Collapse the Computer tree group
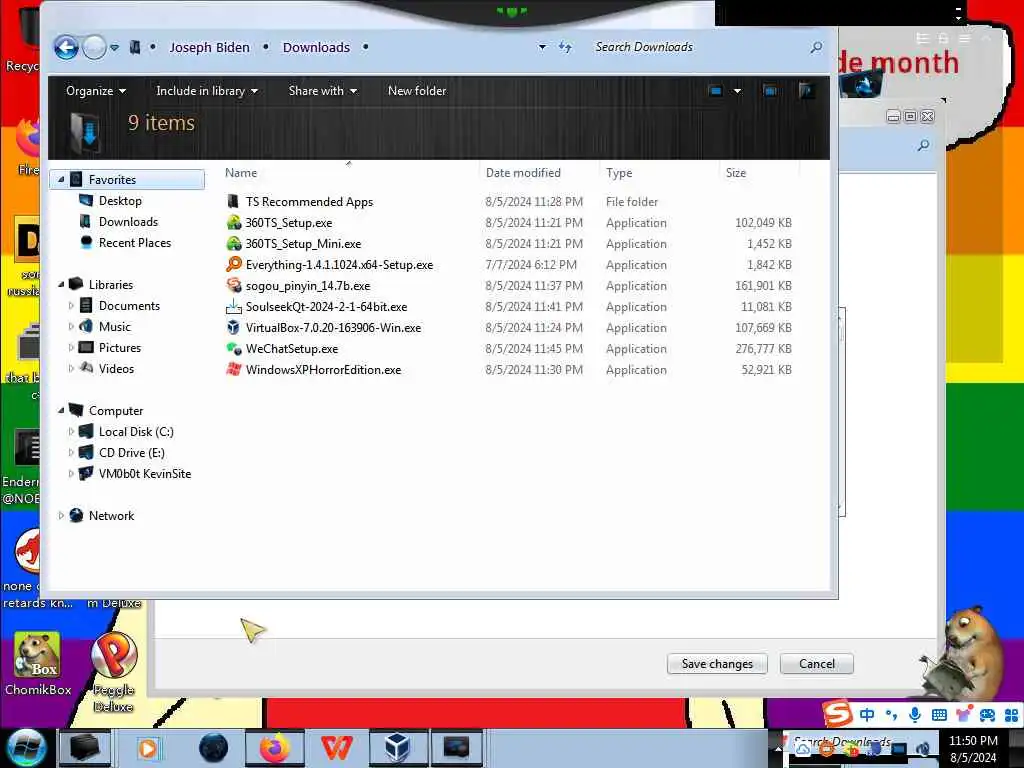 pos(61,411)
